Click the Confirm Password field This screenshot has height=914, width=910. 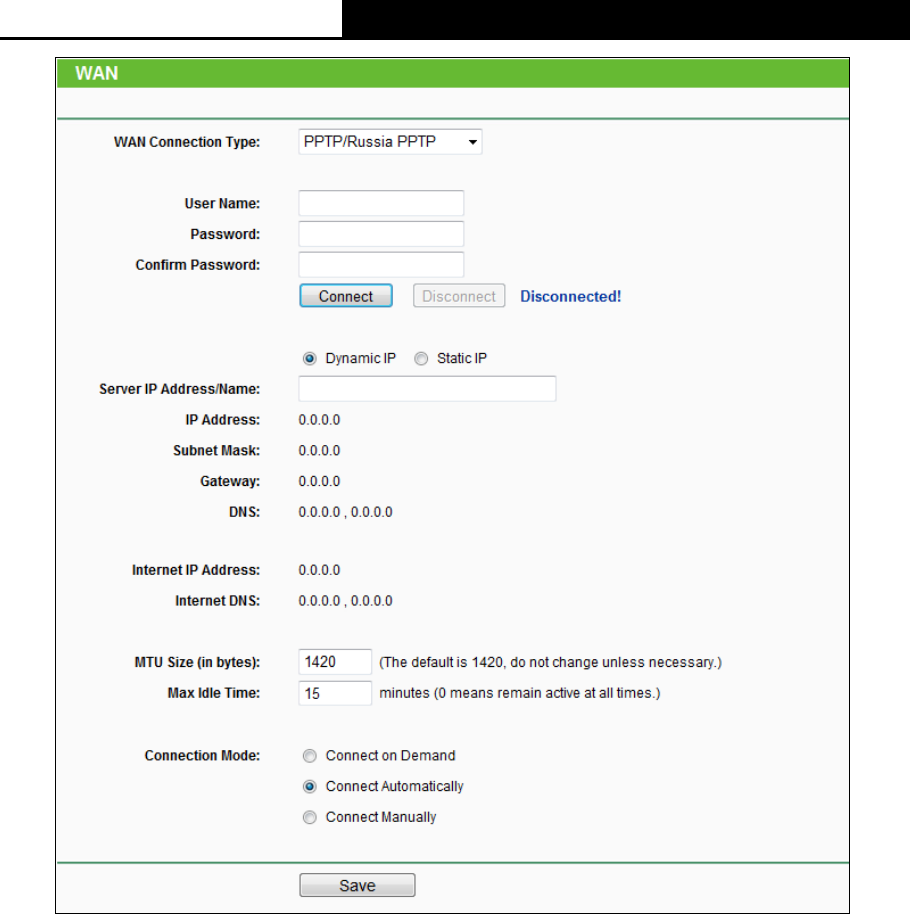pos(381,265)
